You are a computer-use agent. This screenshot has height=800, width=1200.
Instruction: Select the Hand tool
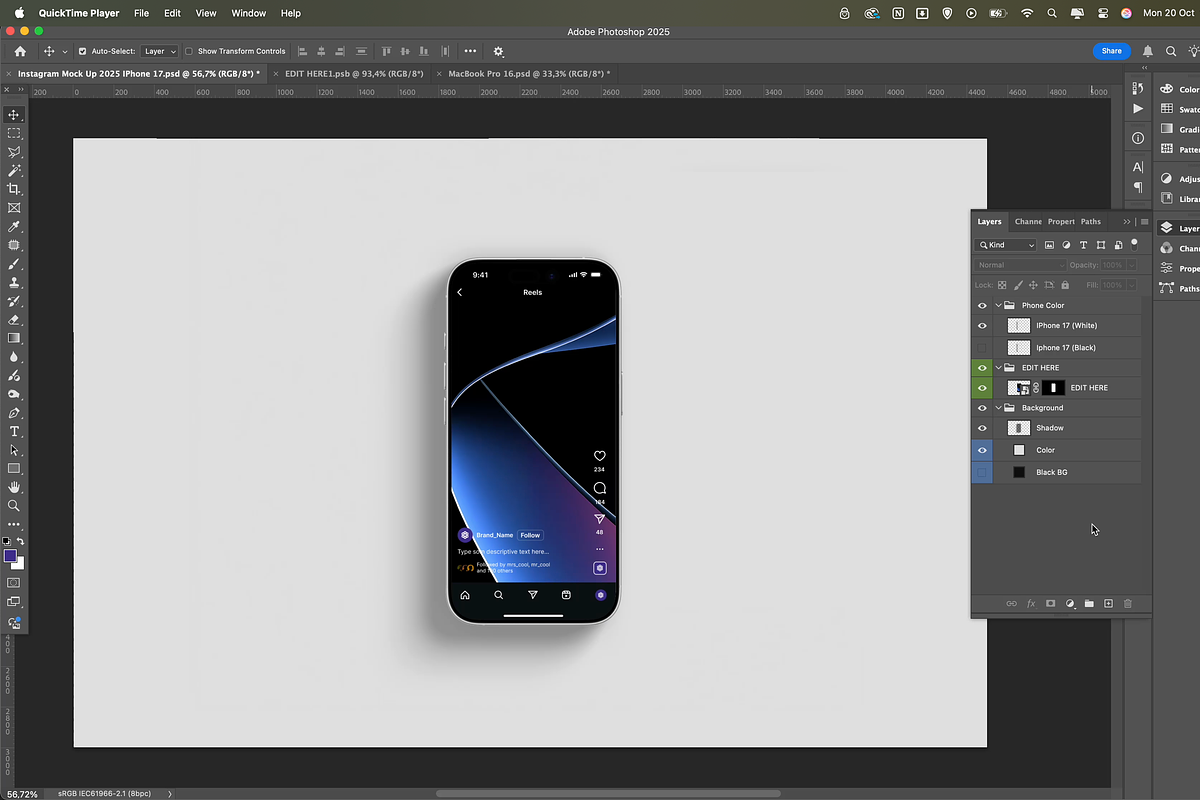point(14,487)
